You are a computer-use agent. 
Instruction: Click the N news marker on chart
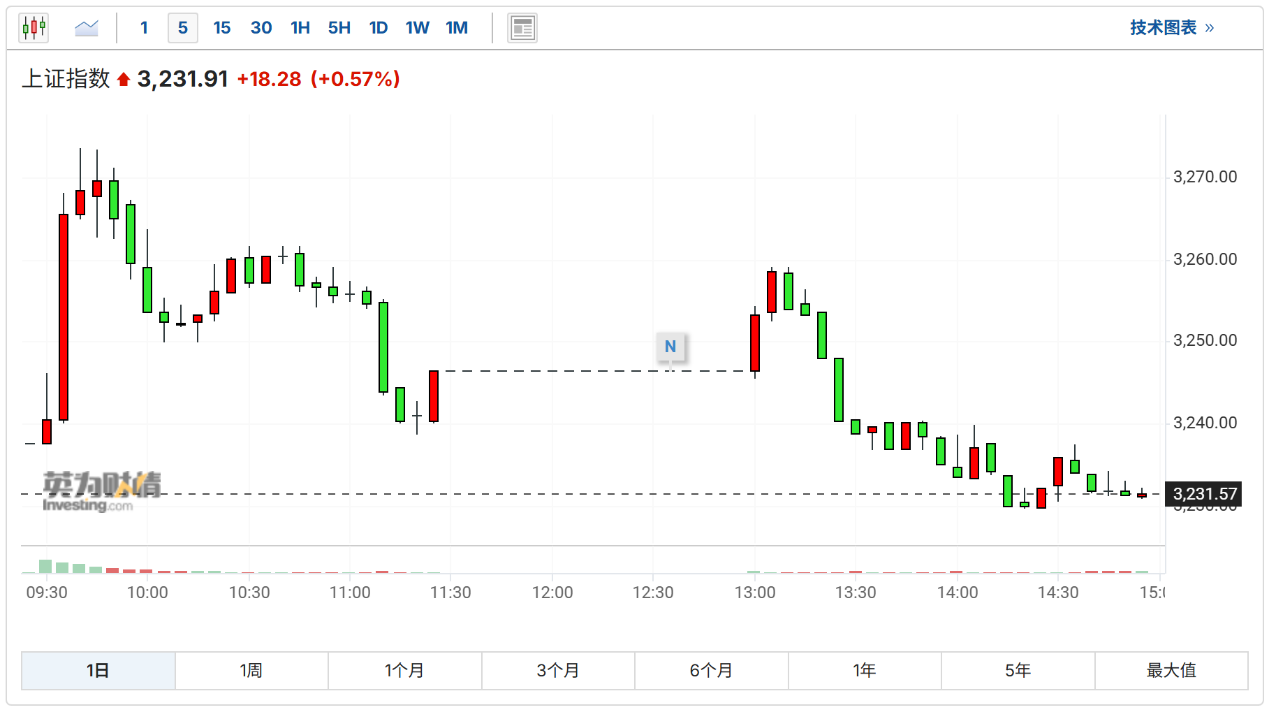coord(671,347)
